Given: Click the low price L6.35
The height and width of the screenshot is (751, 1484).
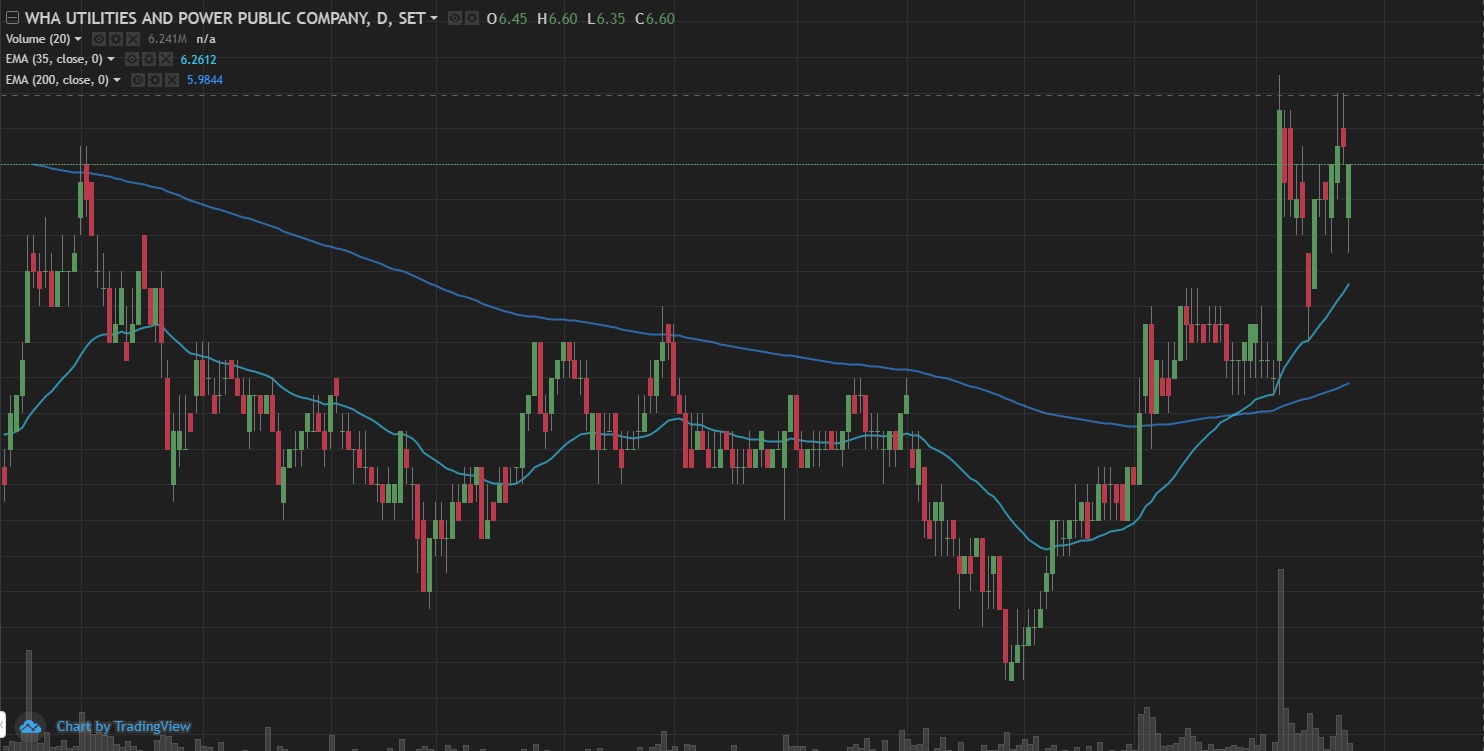Looking at the screenshot, I should 607,18.
